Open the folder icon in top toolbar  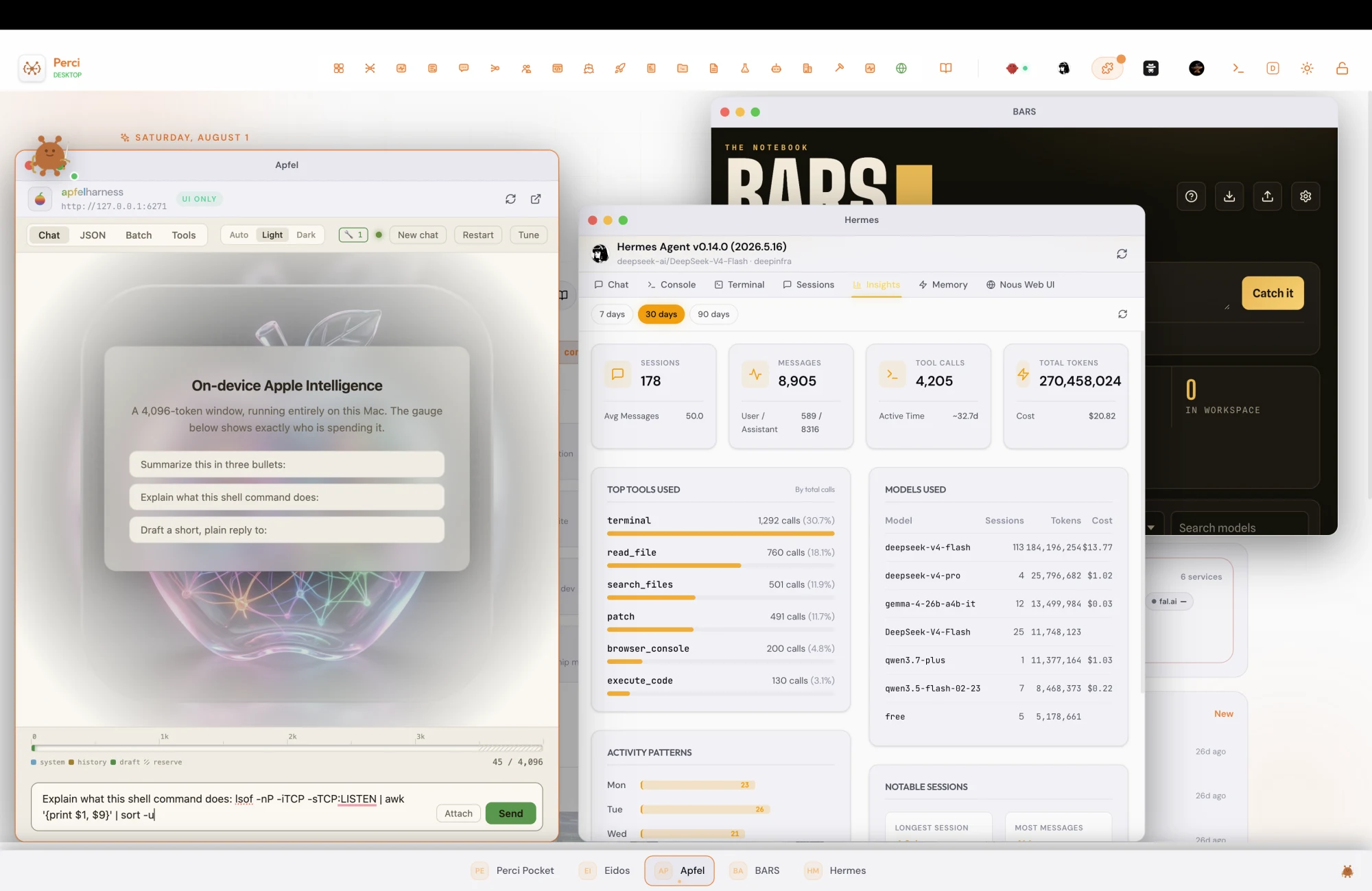683,69
